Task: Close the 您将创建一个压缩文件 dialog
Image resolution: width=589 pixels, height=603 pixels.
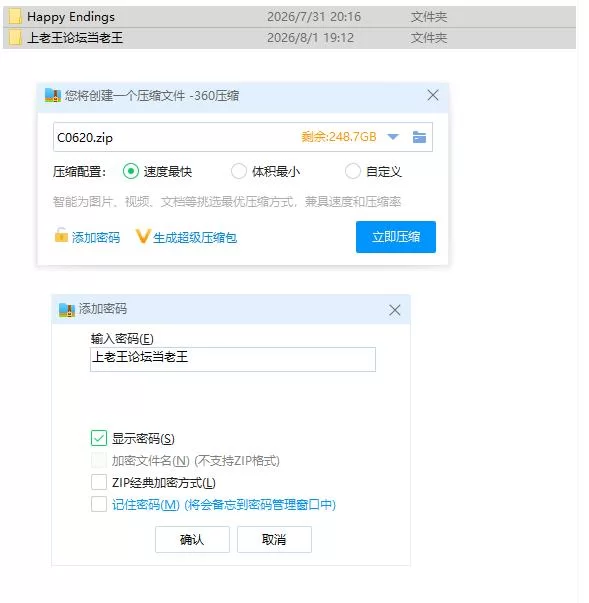Action: coord(433,95)
